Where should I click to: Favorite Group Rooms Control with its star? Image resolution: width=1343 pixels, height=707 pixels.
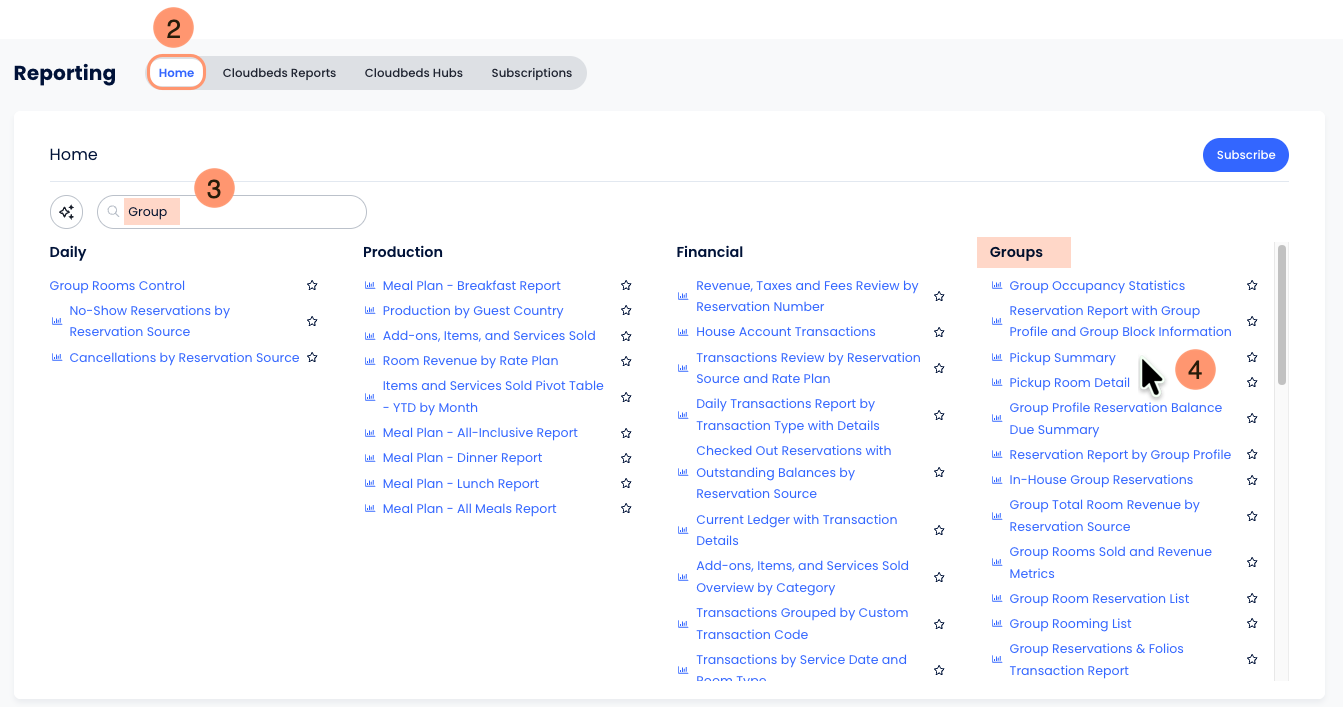coord(312,286)
